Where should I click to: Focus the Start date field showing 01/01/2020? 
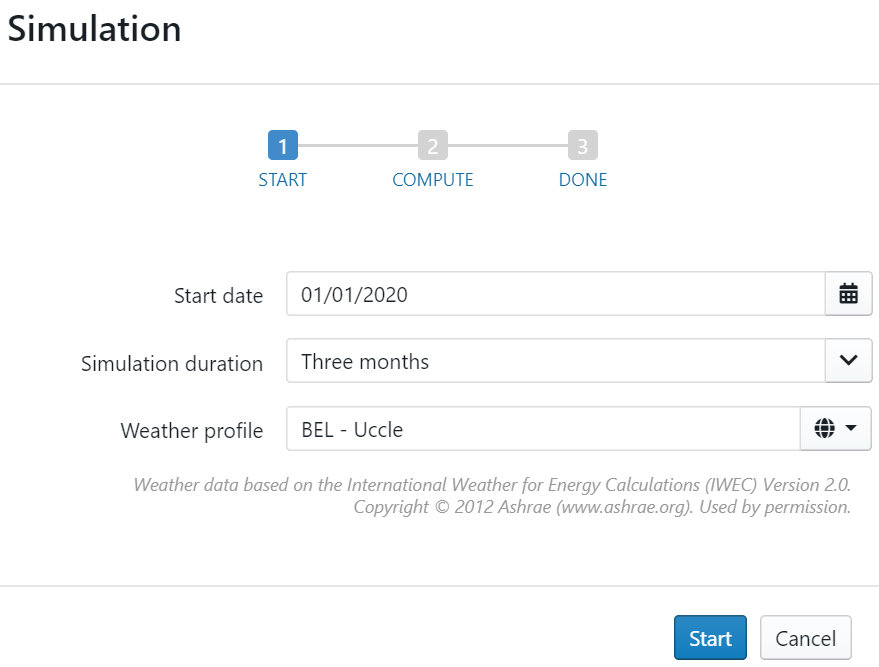point(555,294)
